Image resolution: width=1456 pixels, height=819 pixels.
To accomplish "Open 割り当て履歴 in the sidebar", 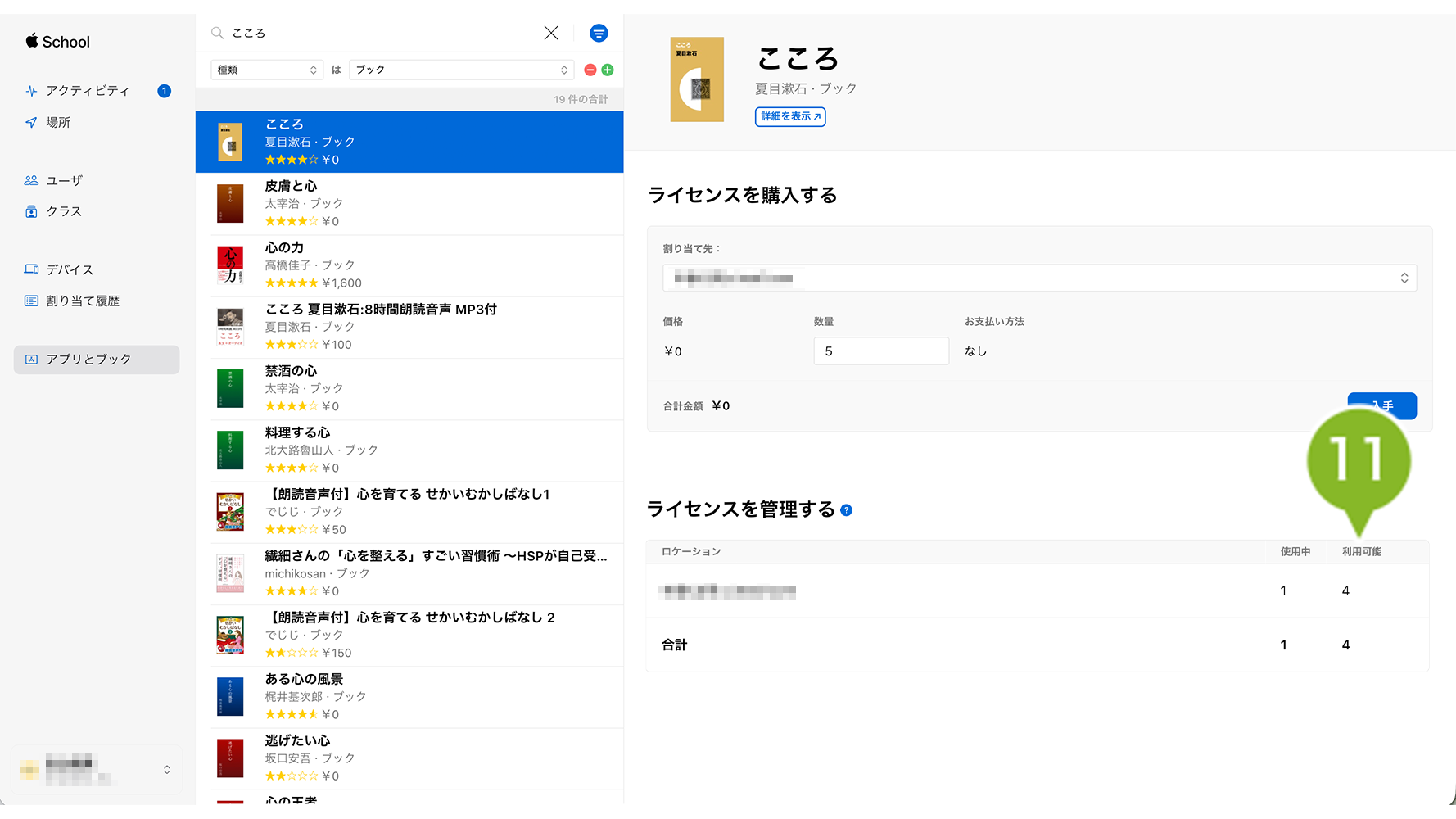I will tap(83, 301).
